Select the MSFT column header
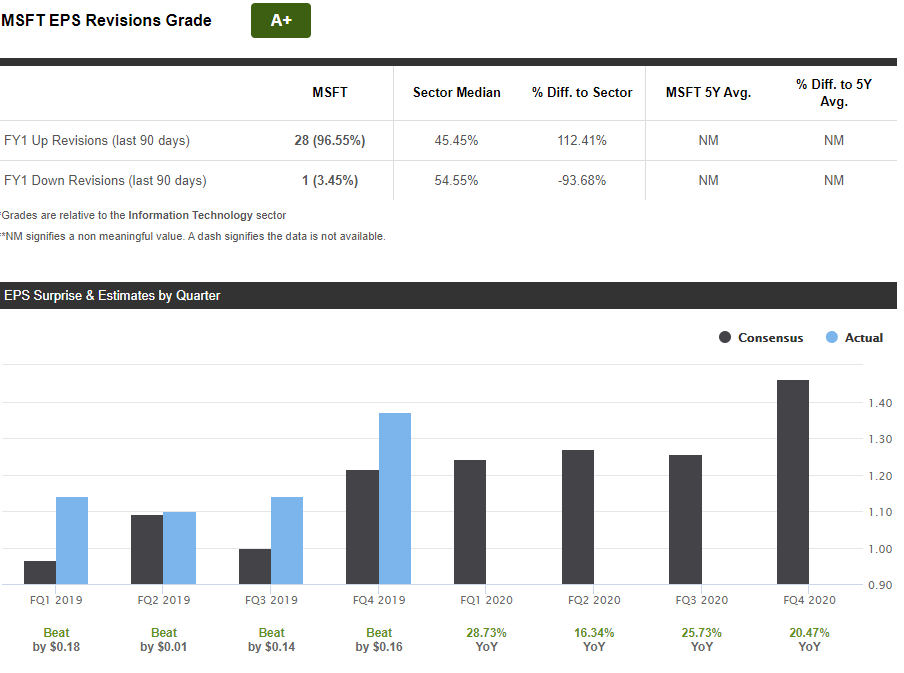Viewport: 904px width, 673px height. tap(330, 92)
